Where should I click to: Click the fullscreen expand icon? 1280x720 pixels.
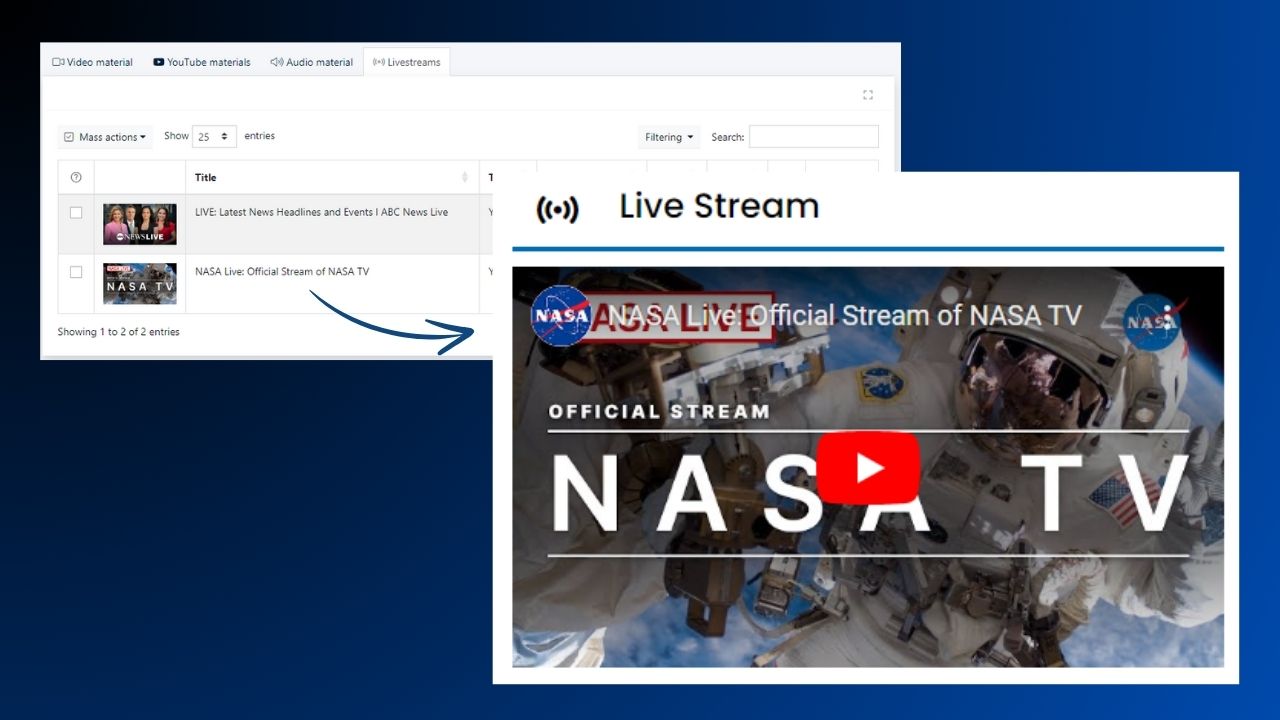click(x=868, y=95)
